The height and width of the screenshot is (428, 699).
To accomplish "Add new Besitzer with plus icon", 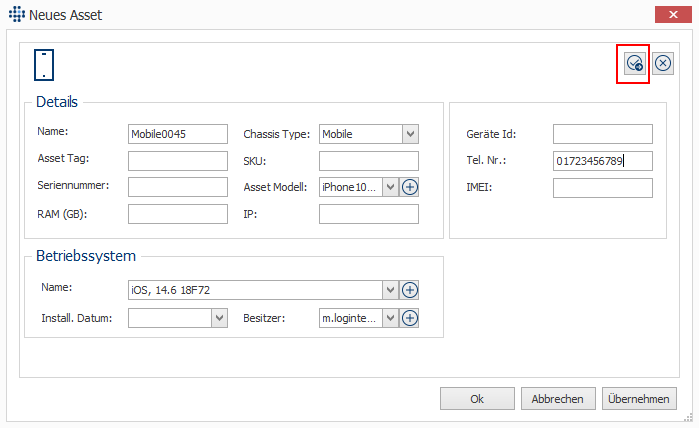I will 410,318.
